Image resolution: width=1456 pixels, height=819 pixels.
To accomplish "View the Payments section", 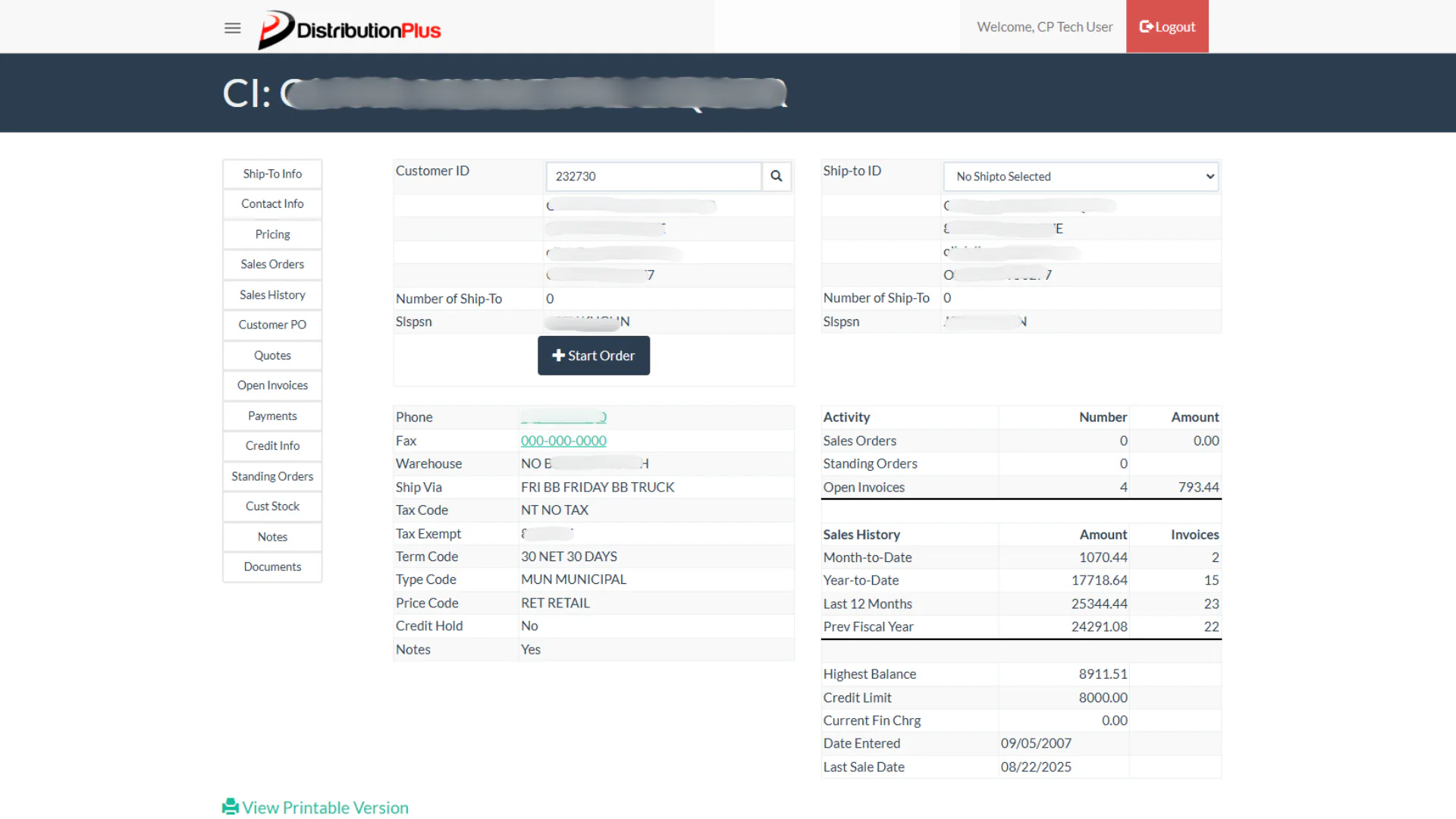I will click(272, 416).
